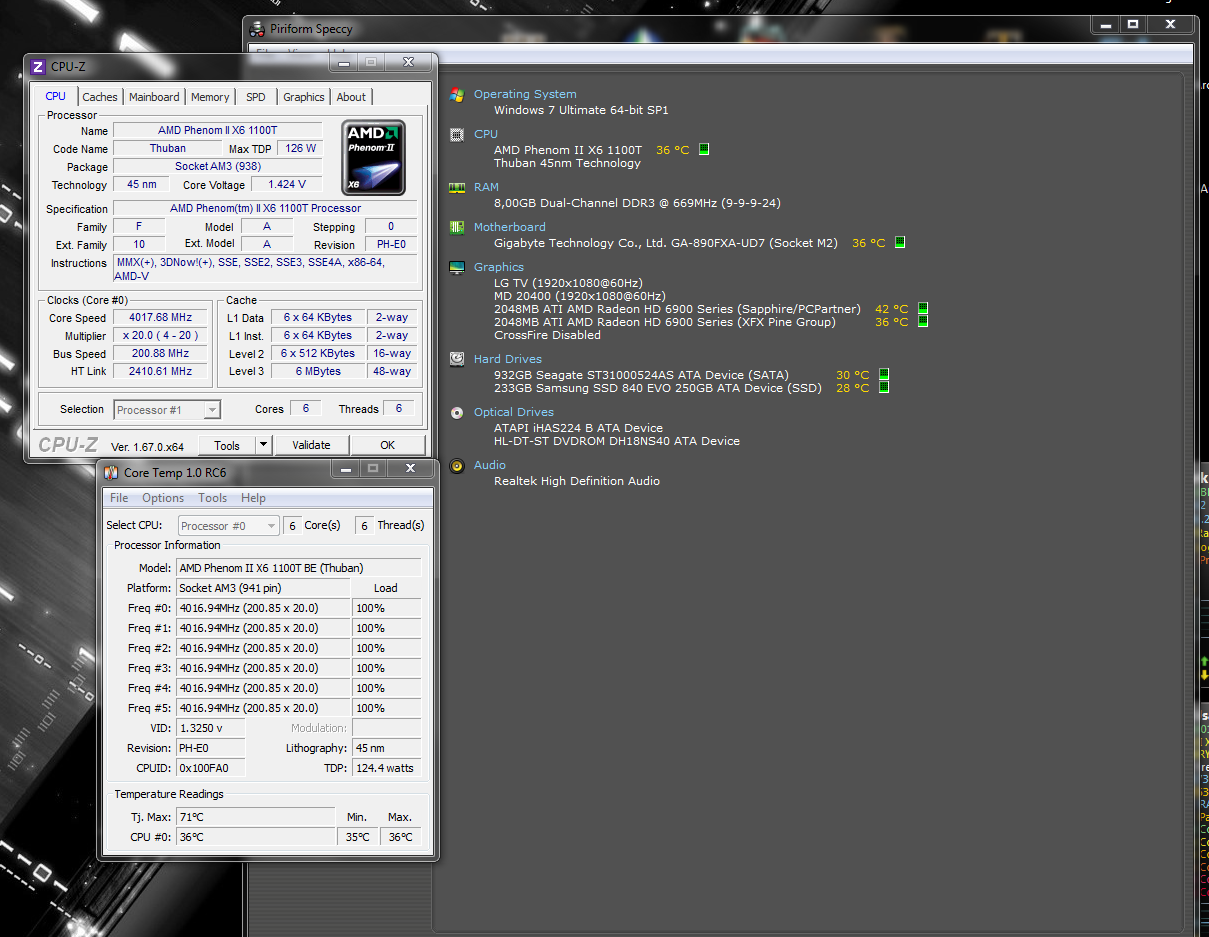Click the Validate button in CPU-Z
Image resolution: width=1209 pixels, height=937 pixels.
coord(311,445)
